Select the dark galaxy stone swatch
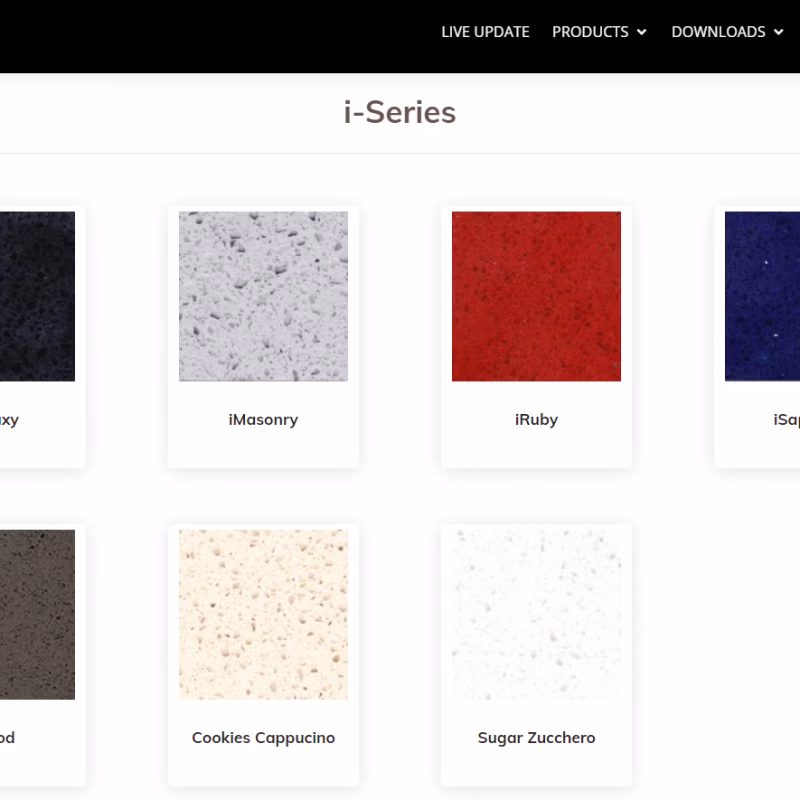 point(37,296)
